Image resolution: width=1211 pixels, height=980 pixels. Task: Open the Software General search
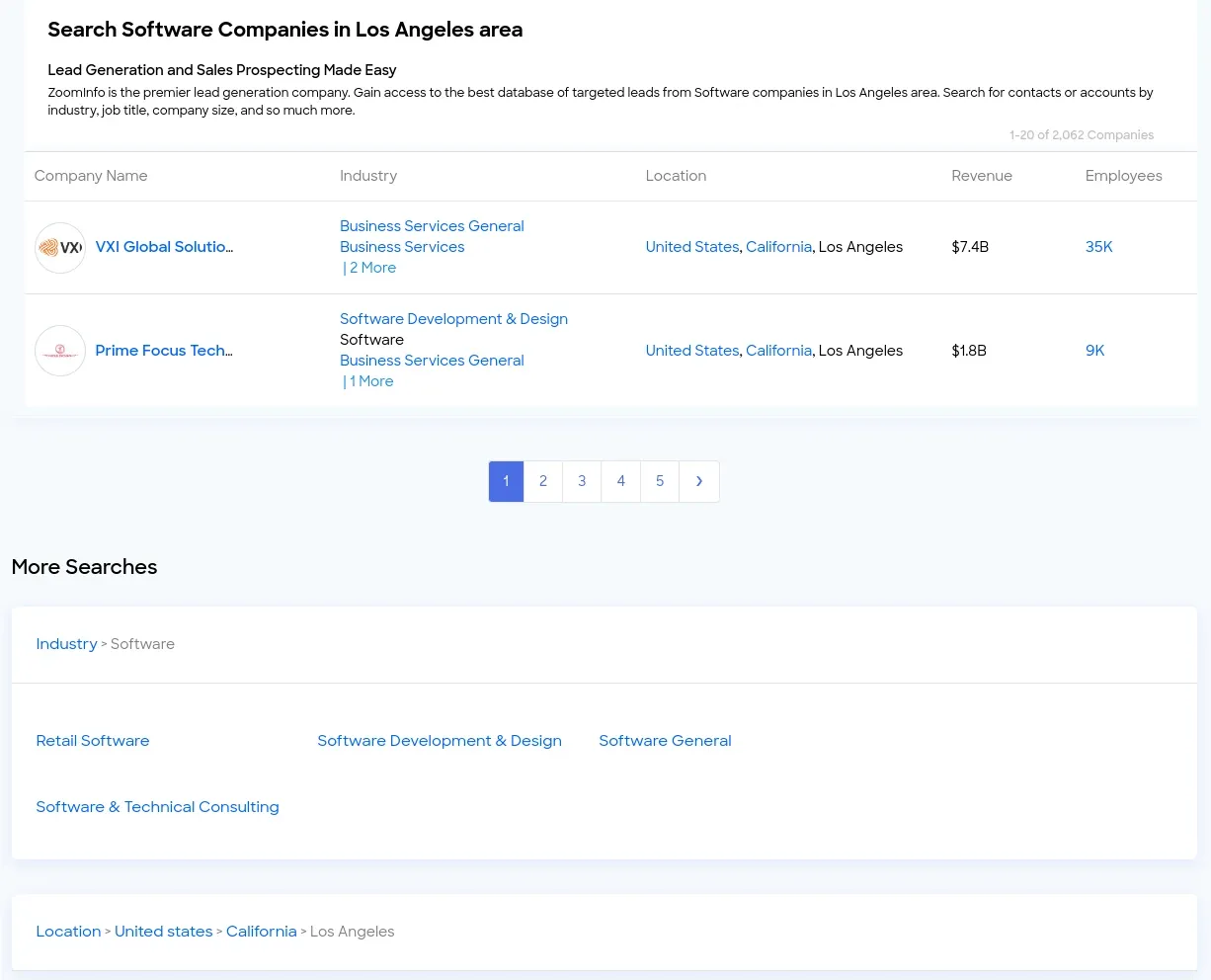point(665,740)
